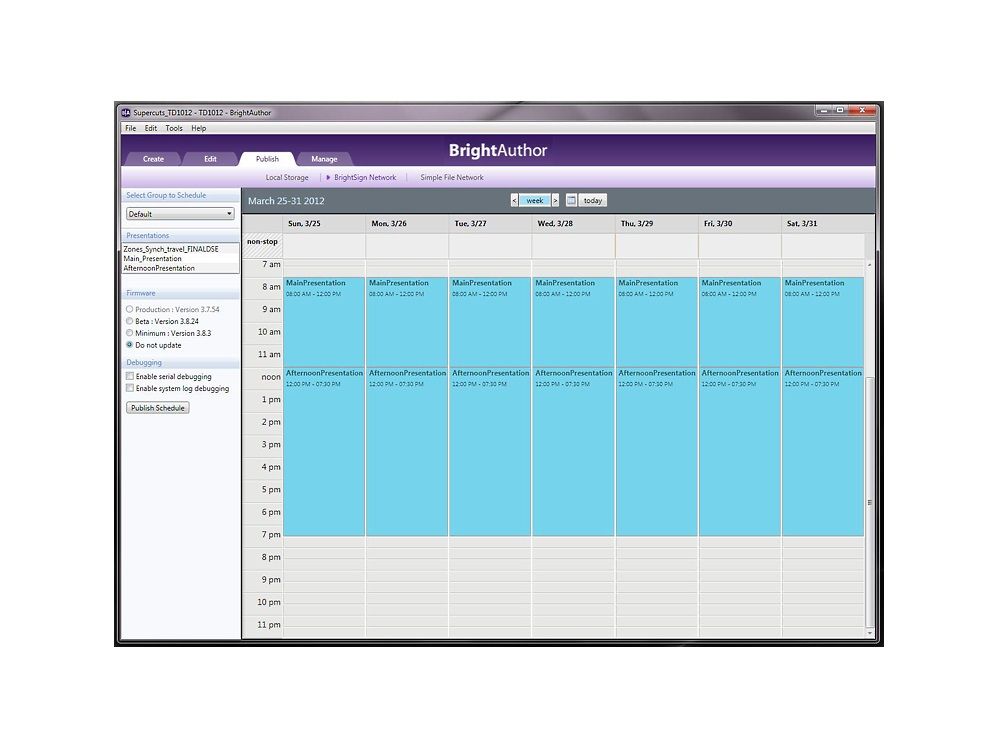Click the Sat, 3/31 day header

(x=823, y=223)
